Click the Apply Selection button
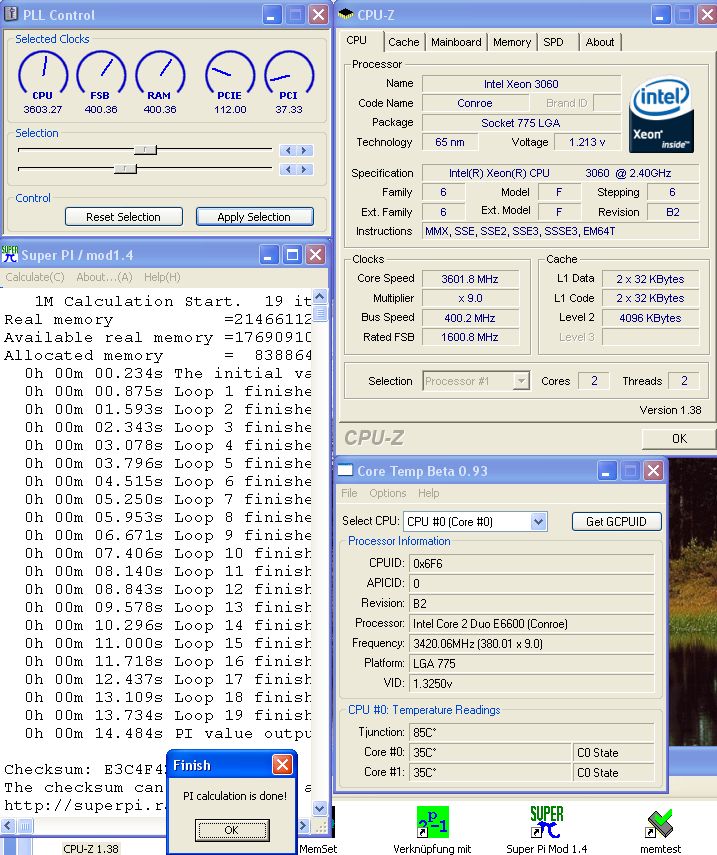717x855 pixels. [254, 217]
